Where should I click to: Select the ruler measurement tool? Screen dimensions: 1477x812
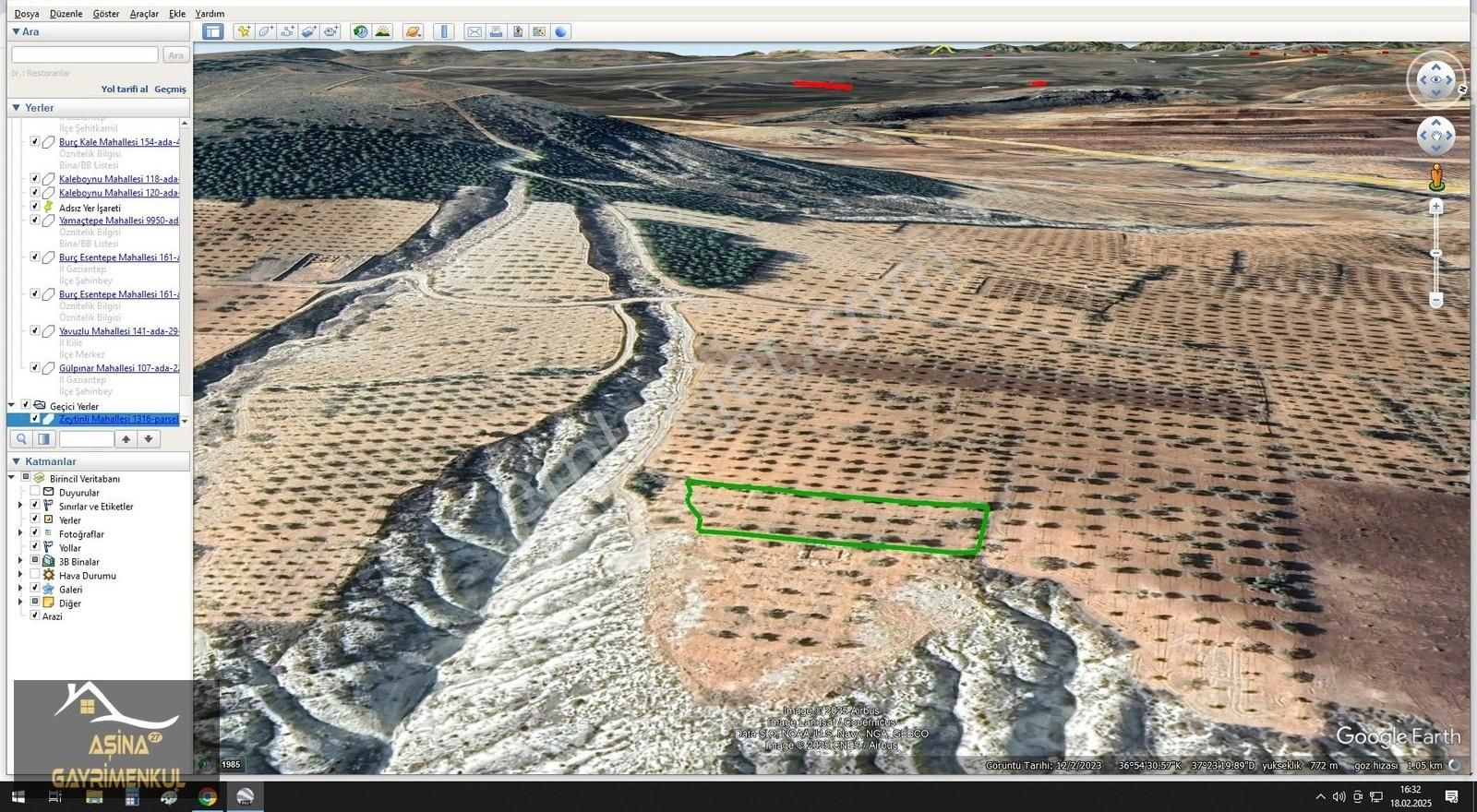[x=444, y=31]
